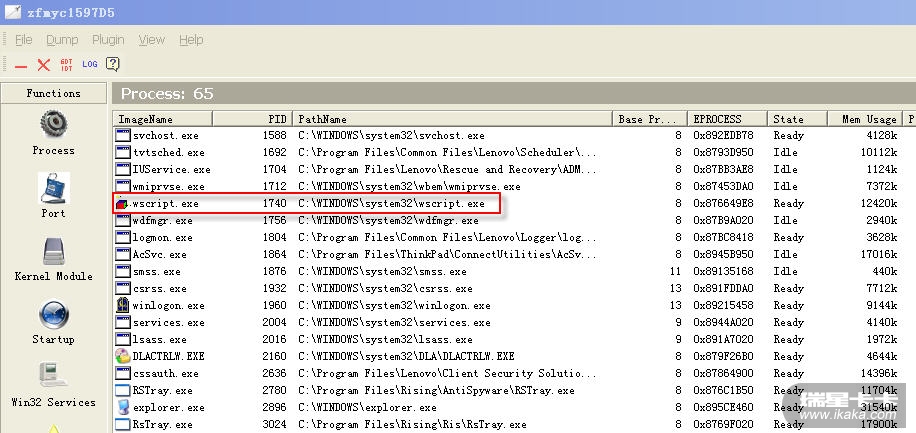Click the smss.exe process icon

click(123, 271)
